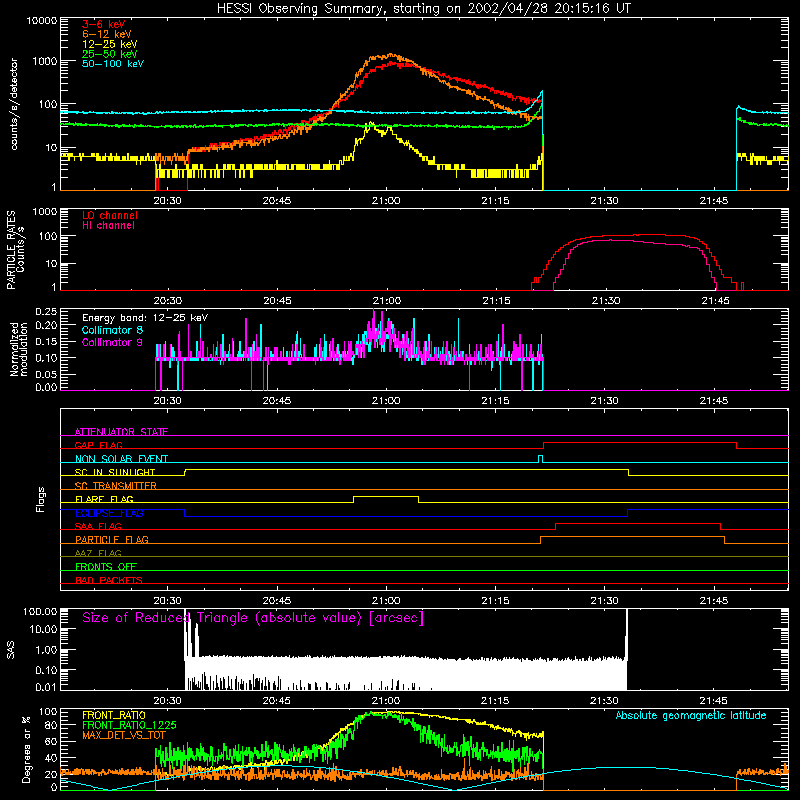Screen dimensions: 800x800
Task: Click the Absolute geomagnetic latitude label
Action: click(x=691, y=715)
